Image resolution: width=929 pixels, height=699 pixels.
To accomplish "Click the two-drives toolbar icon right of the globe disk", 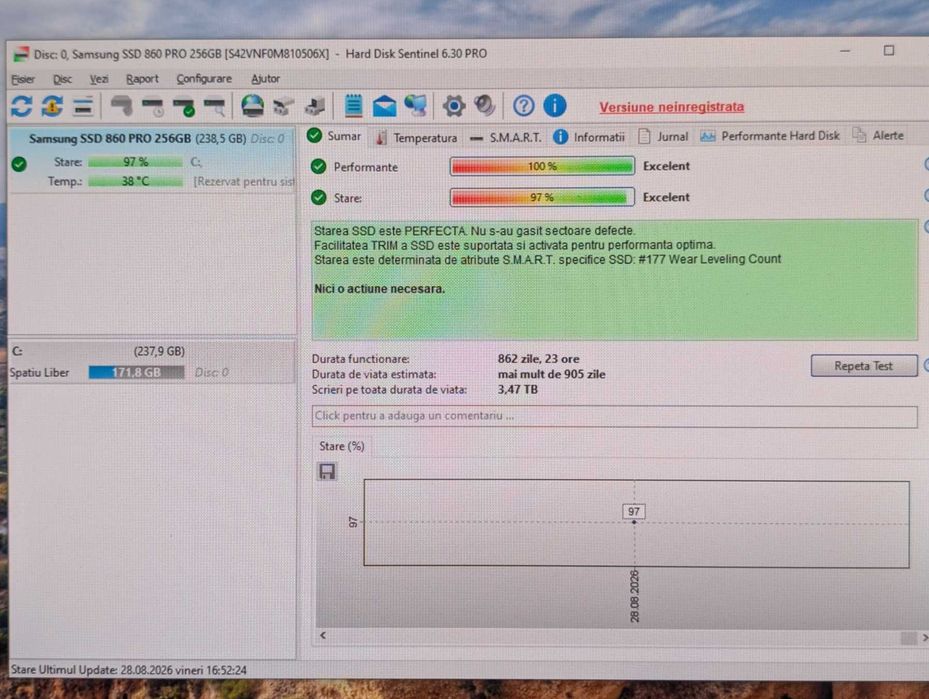I will (284, 107).
